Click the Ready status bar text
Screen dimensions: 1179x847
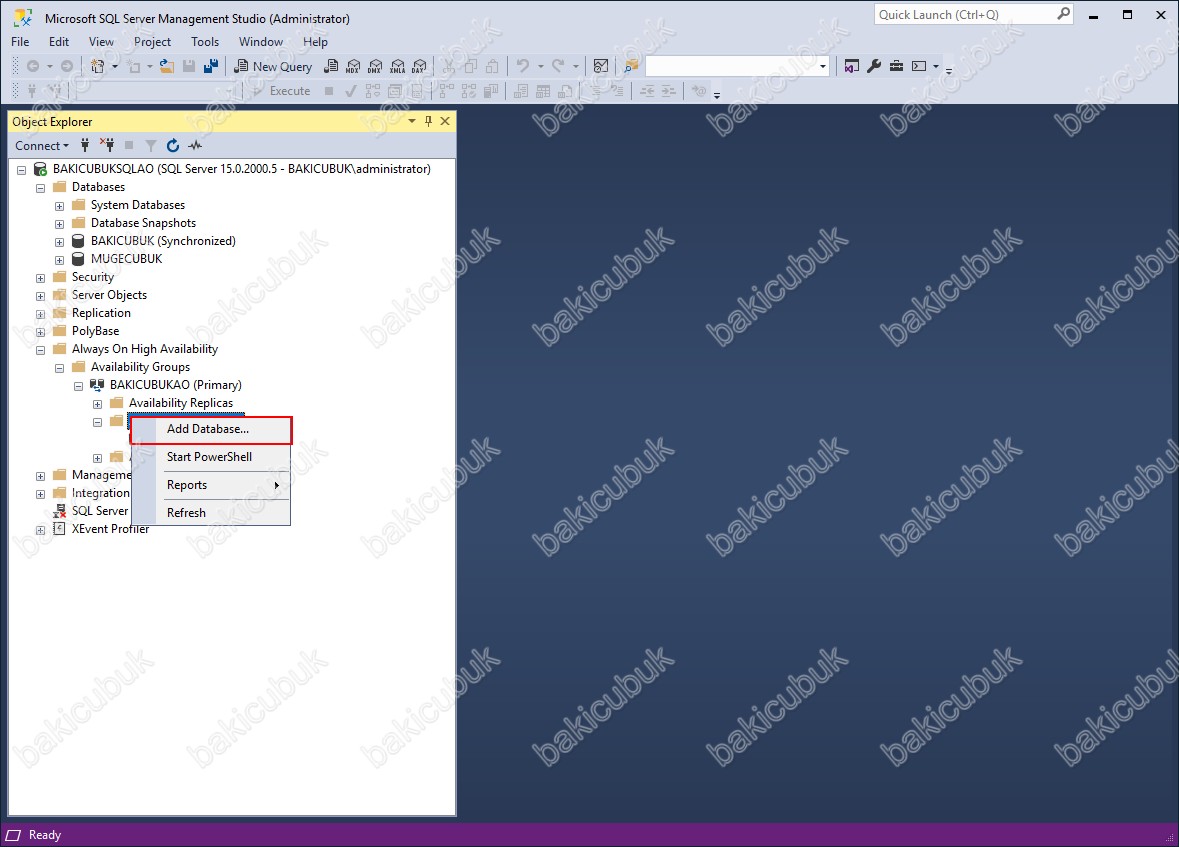pyautogui.click(x=44, y=835)
